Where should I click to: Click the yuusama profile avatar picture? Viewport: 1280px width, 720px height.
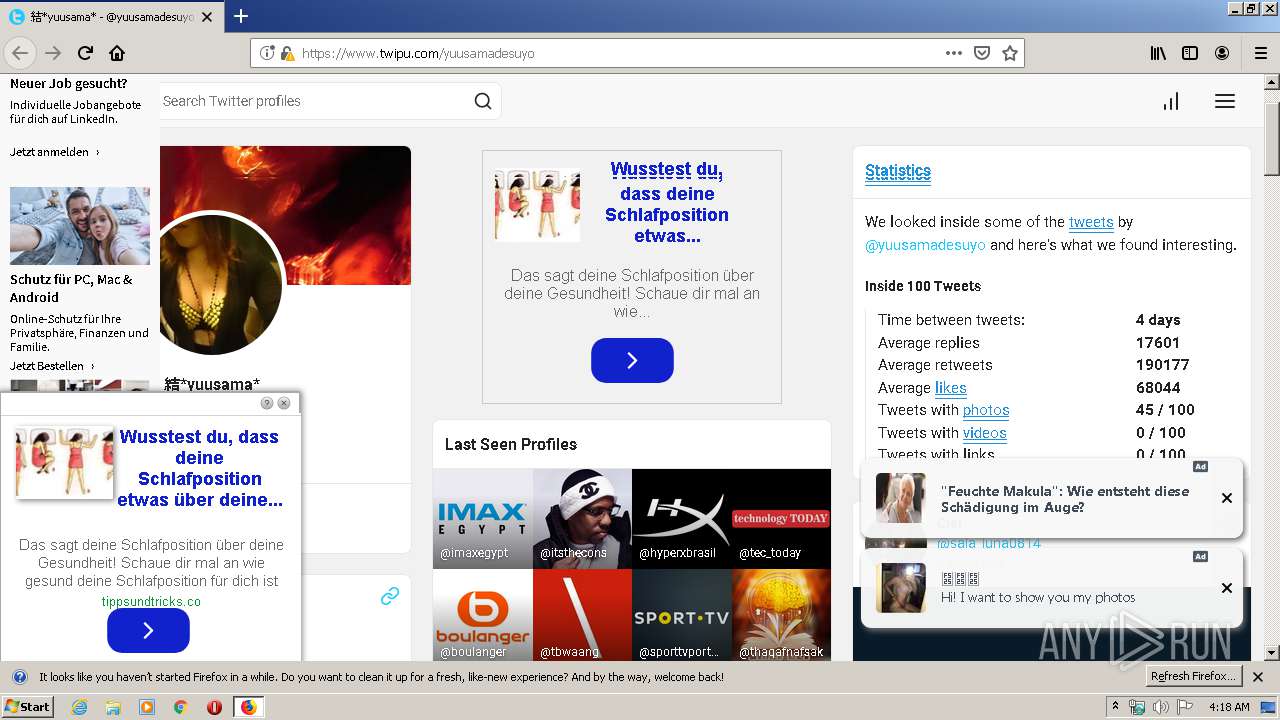(220, 283)
